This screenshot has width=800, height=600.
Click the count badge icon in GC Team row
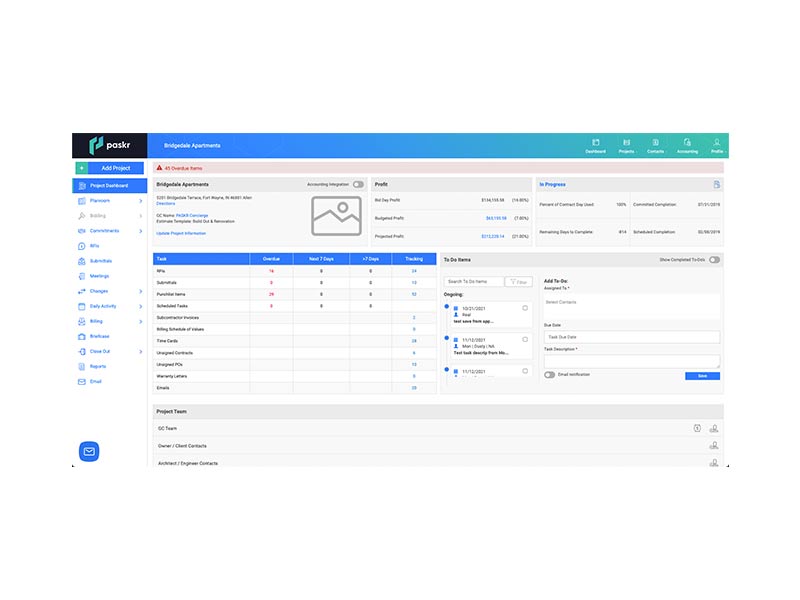pos(697,429)
